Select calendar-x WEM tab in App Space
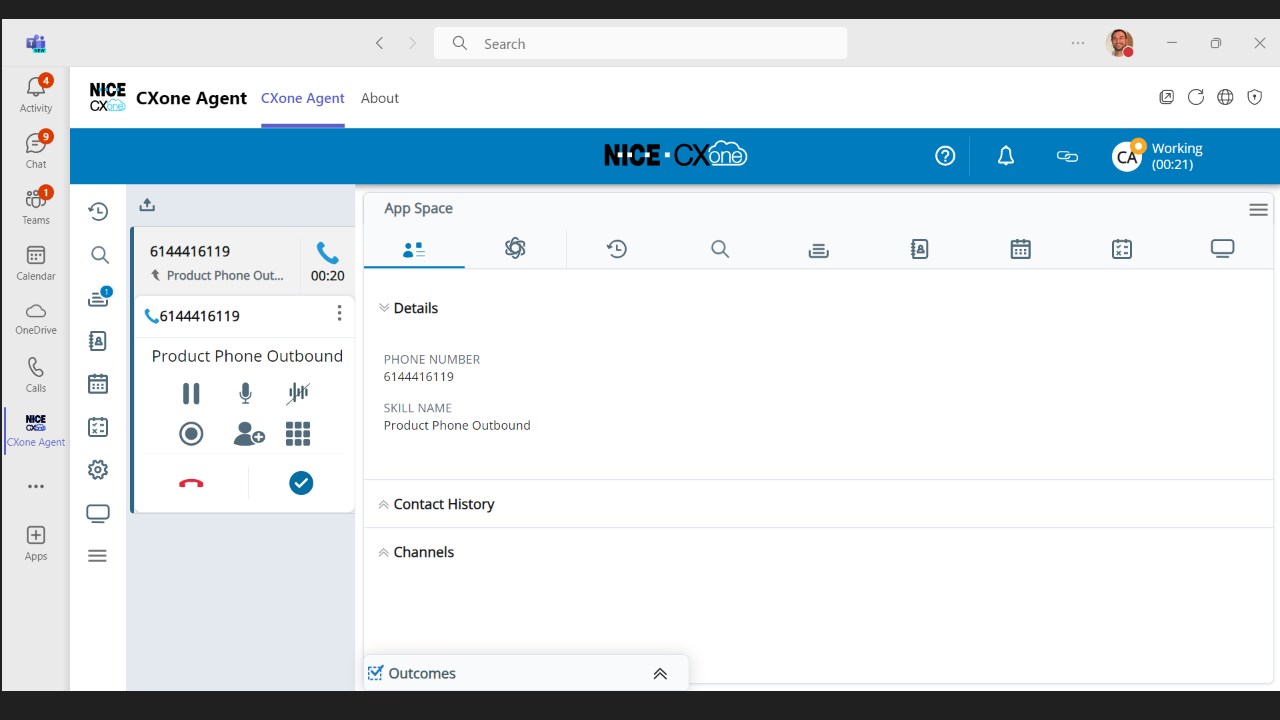1280x720 pixels. point(1122,249)
